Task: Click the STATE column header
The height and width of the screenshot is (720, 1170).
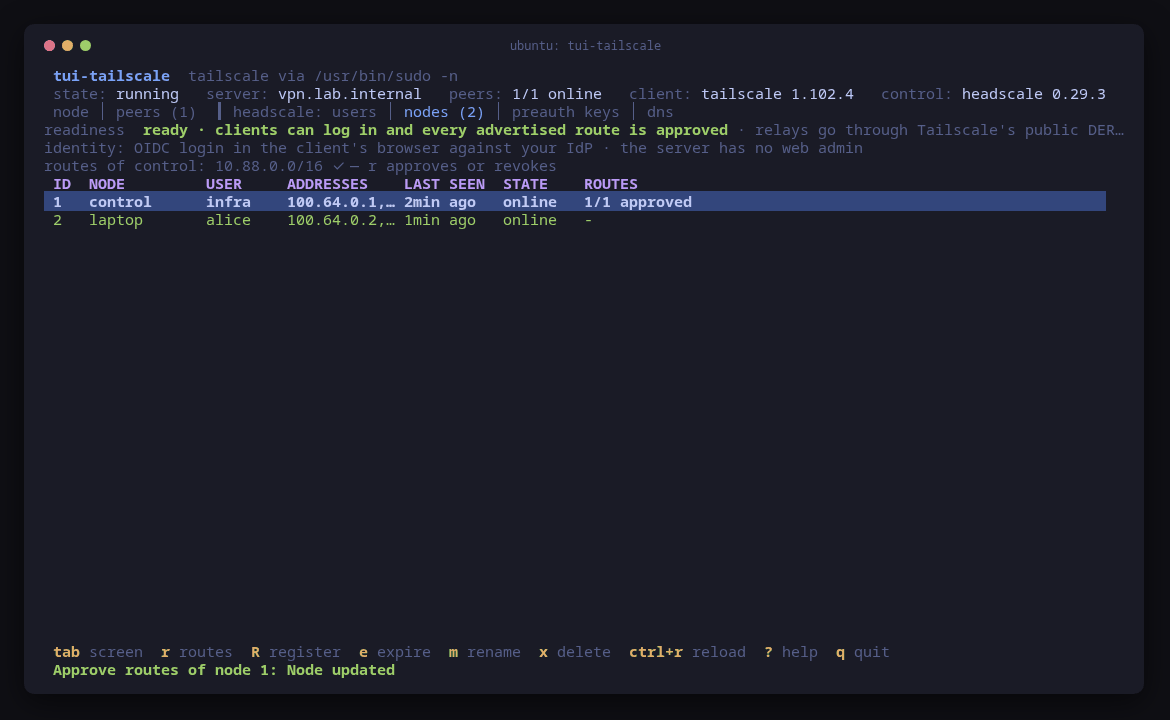Action: point(525,184)
